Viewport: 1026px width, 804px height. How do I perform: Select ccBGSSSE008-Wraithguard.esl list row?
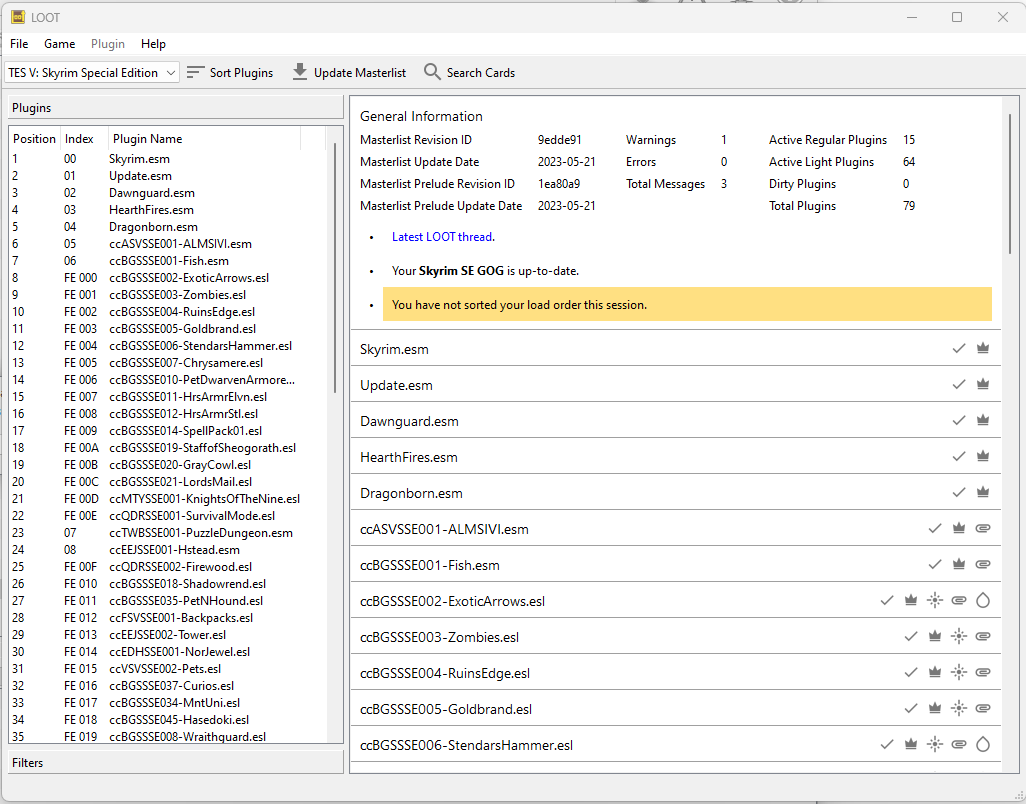pyautogui.click(x=168, y=737)
